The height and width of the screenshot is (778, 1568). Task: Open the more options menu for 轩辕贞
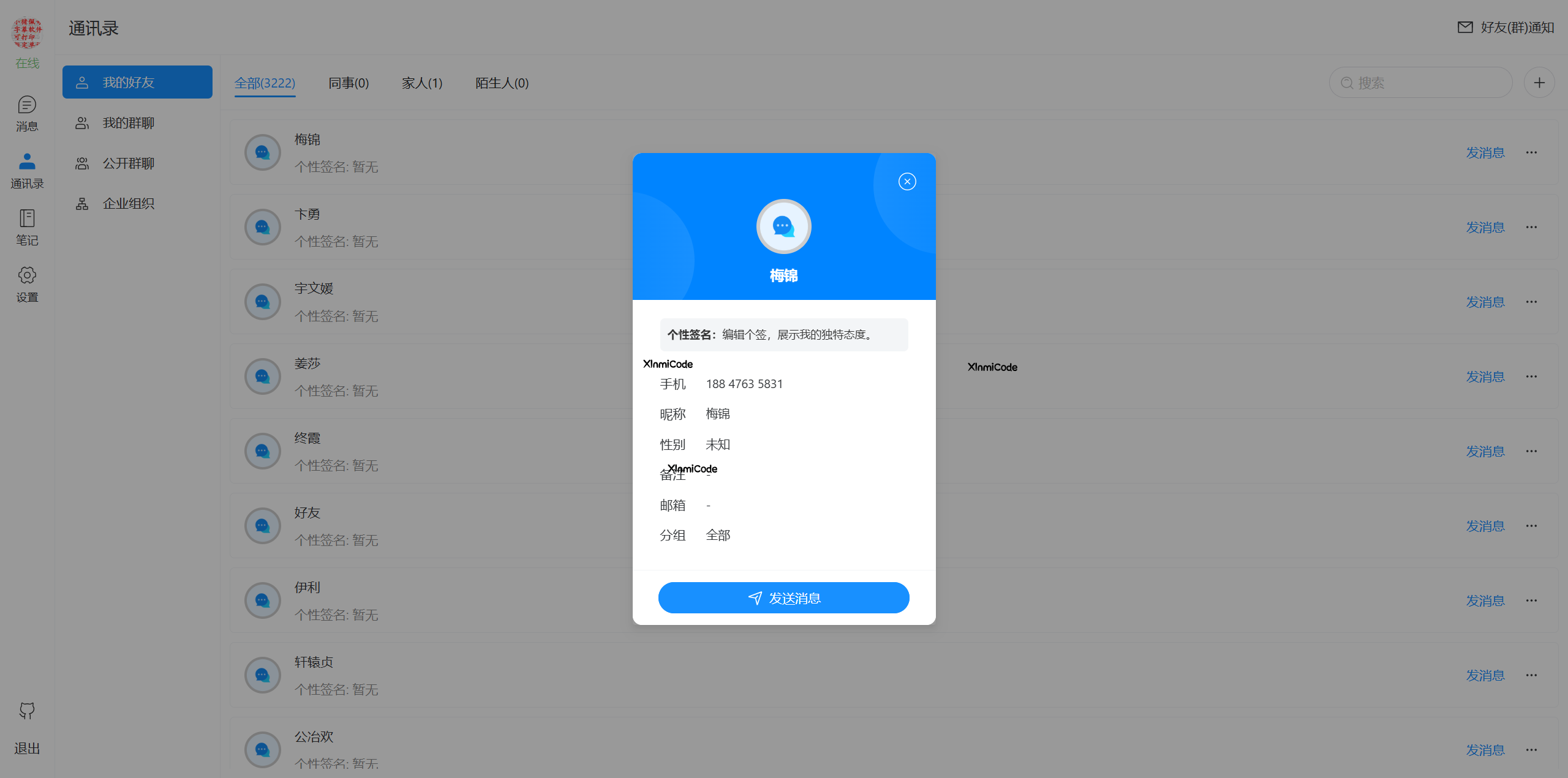click(1531, 675)
